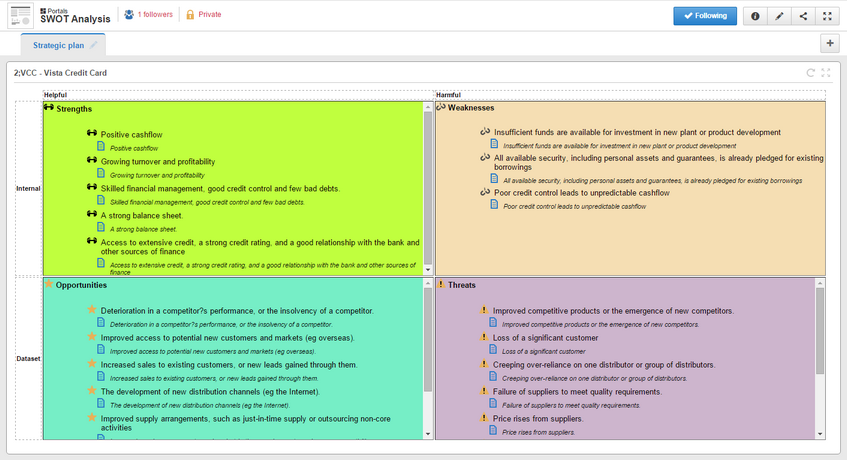Select the Positive cashflow strength item
The height and width of the screenshot is (460, 847).
pos(131,134)
